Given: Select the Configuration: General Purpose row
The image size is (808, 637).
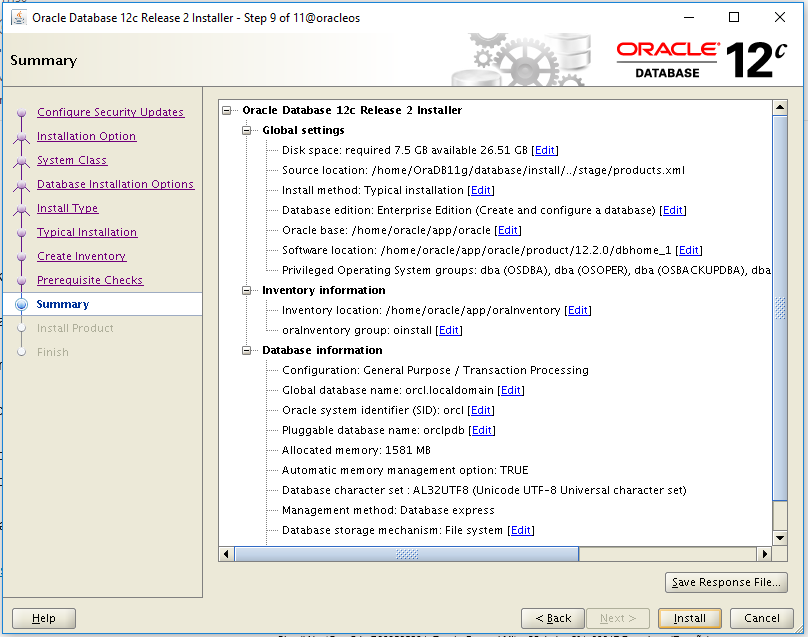Looking at the screenshot, I should (x=435, y=370).
